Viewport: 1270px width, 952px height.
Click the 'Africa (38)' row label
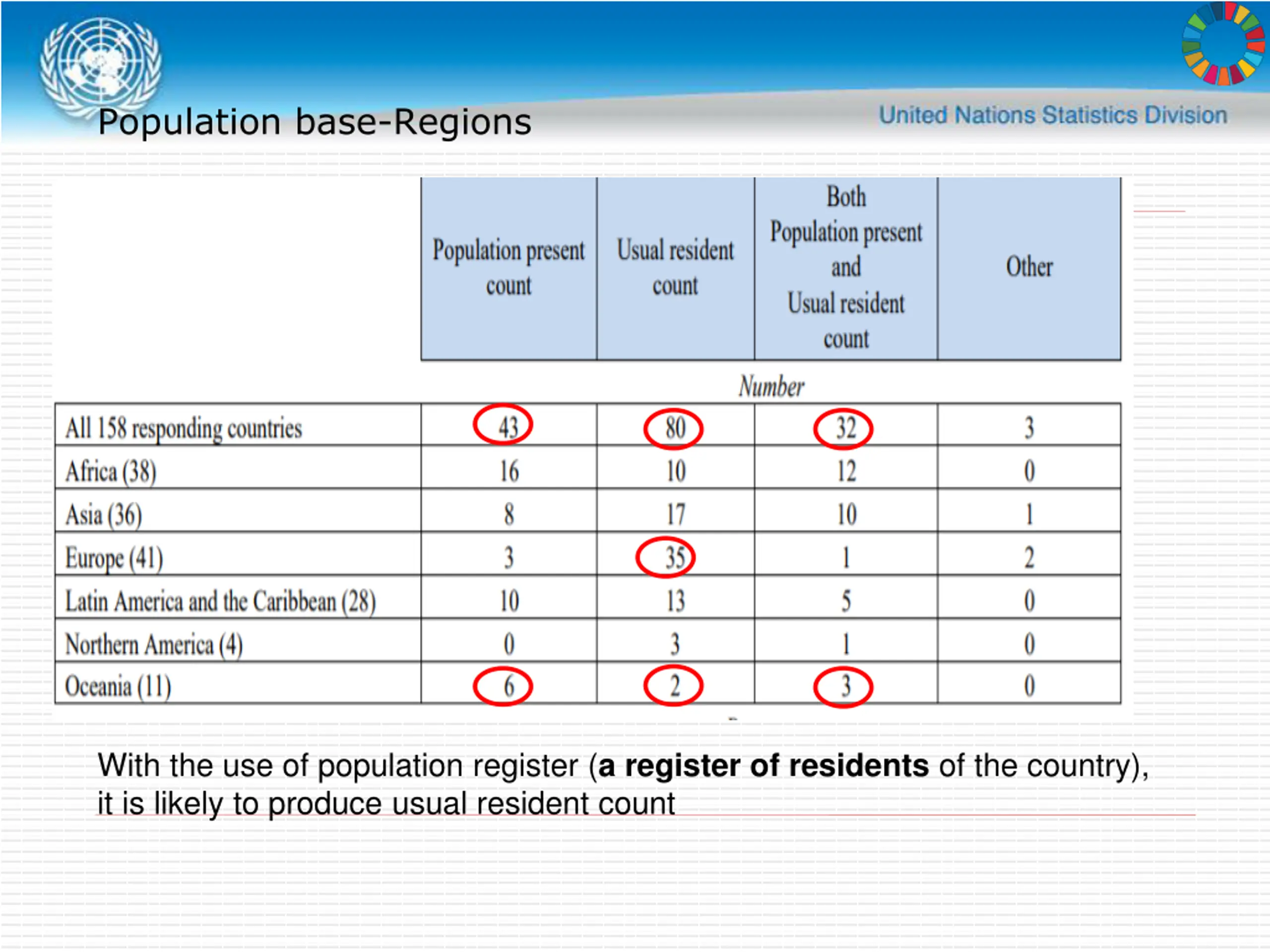pos(111,472)
